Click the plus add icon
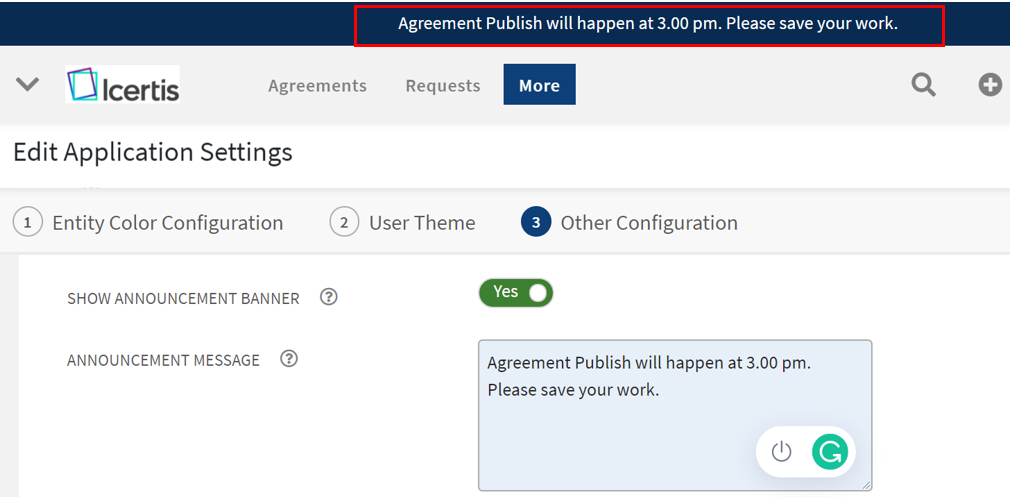Image resolution: width=1010 pixels, height=501 pixels. pos(990,86)
